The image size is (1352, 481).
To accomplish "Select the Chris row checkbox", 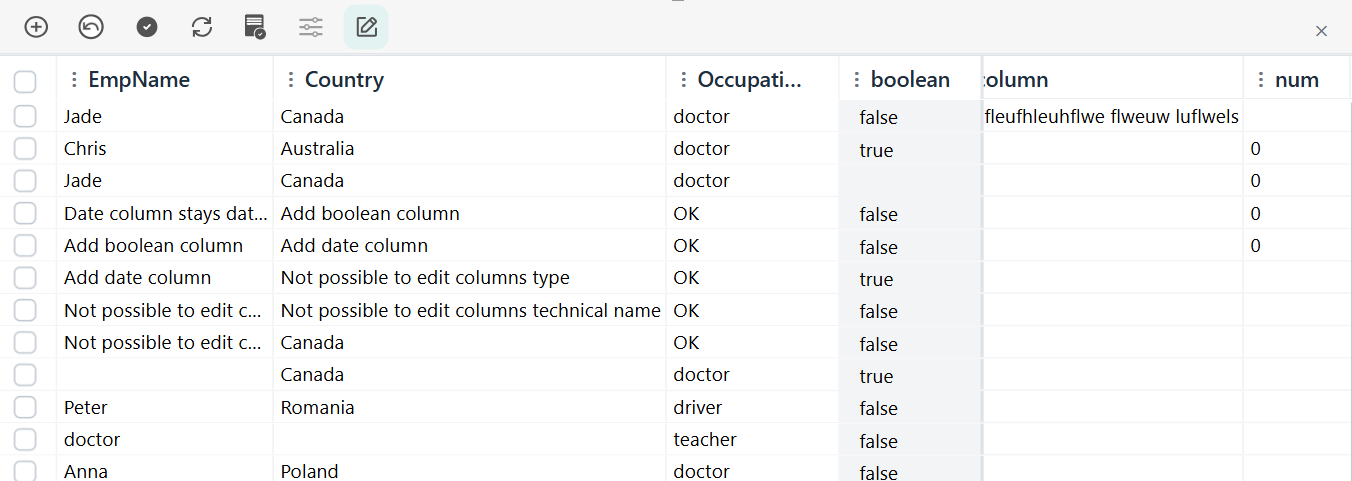I will pyautogui.click(x=25, y=149).
